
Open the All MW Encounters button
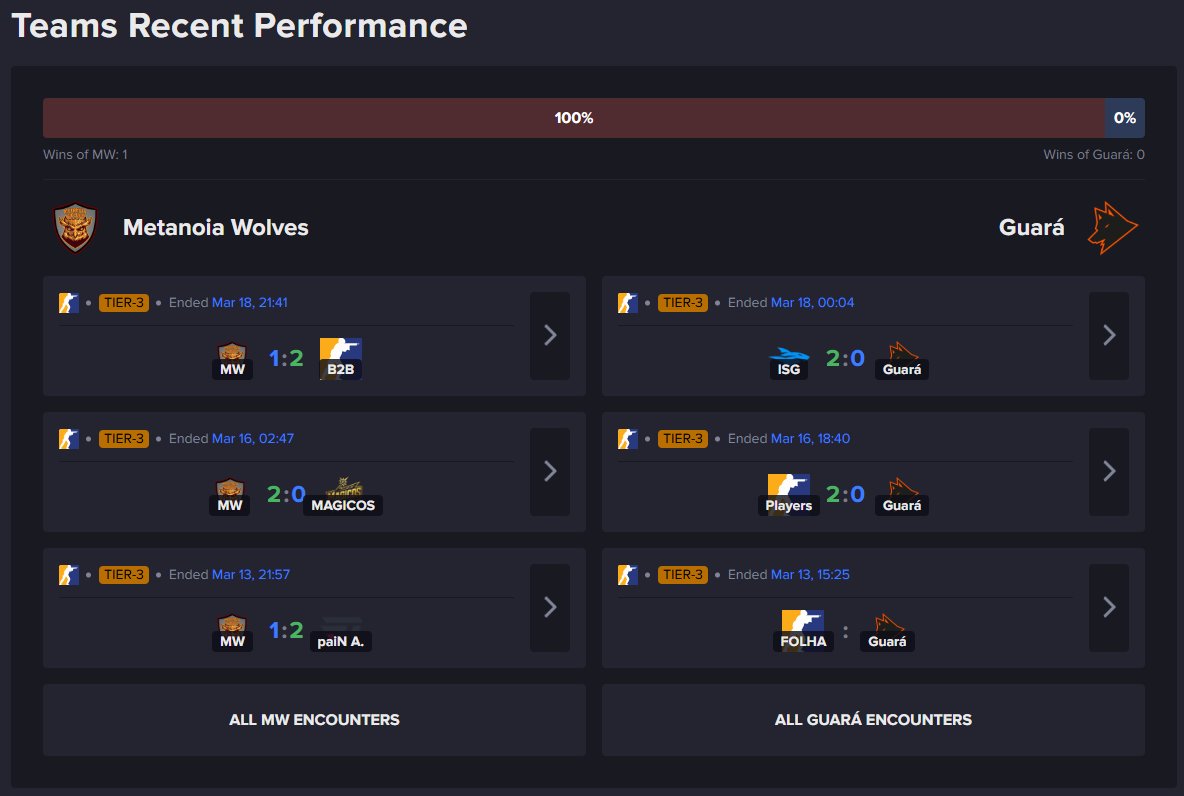click(x=314, y=720)
